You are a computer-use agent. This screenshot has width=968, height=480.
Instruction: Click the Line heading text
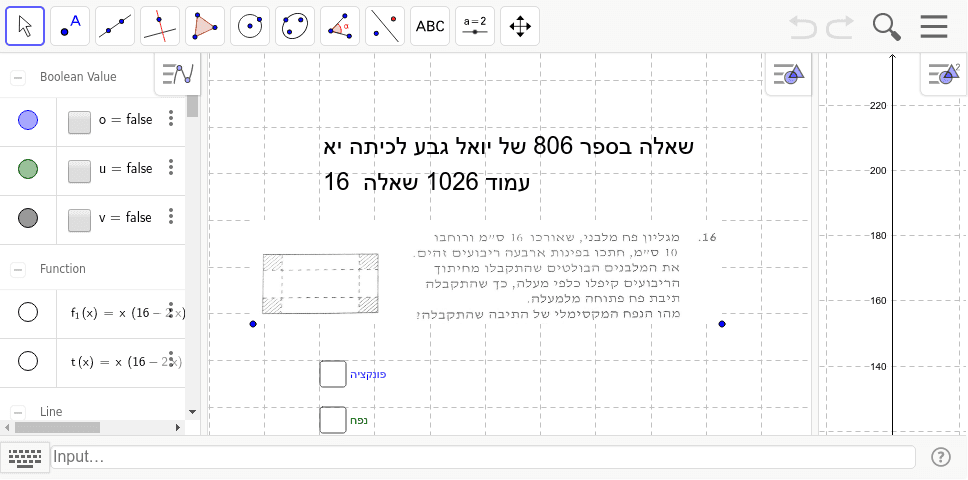pos(51,412)
